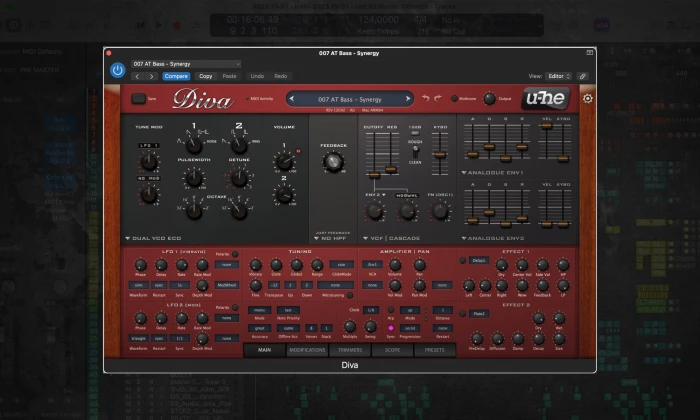This screenshot has width=700, height=420.
Task: Click the redo arrow in Diva header
Action: tap(438, 98)
